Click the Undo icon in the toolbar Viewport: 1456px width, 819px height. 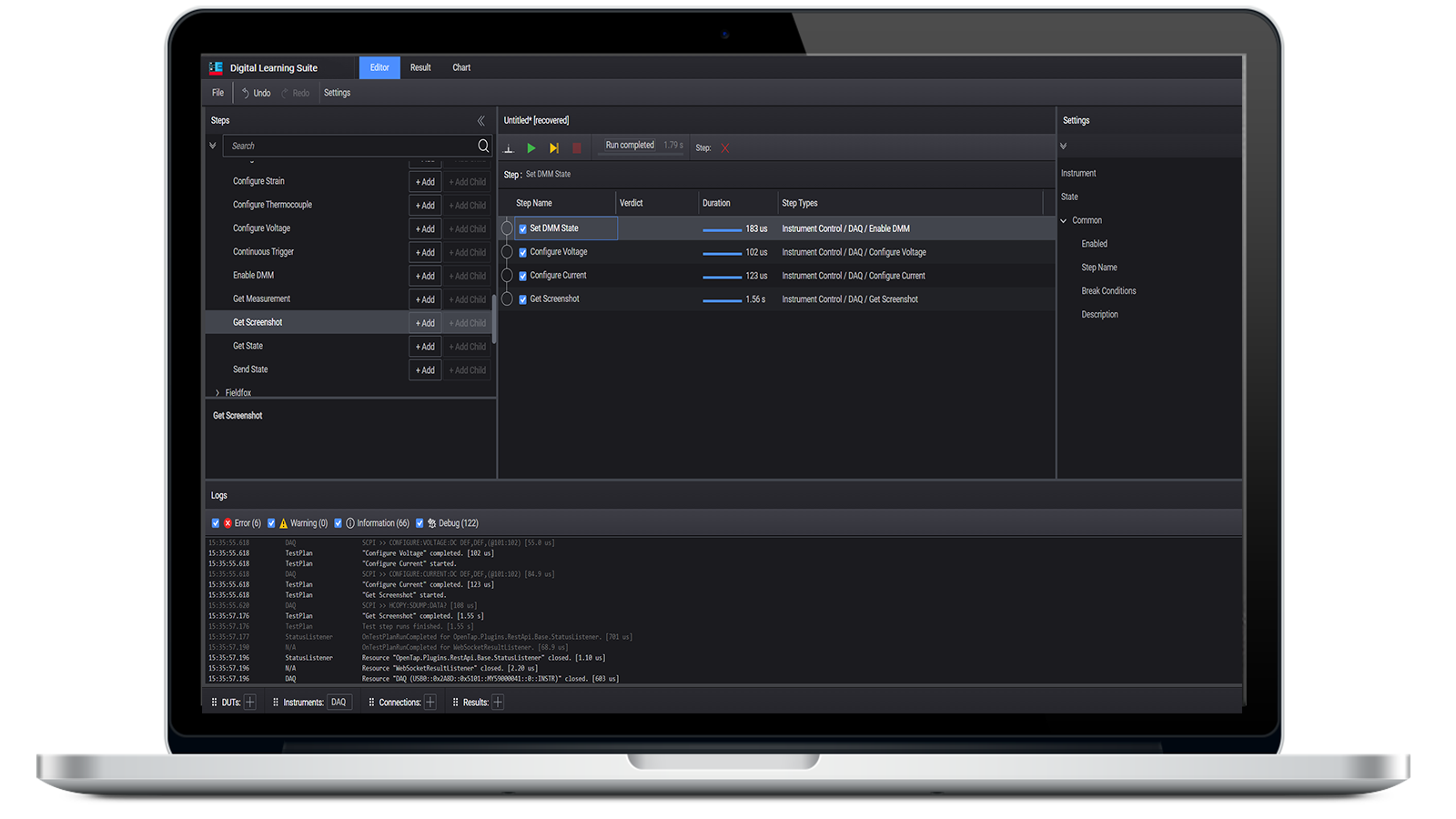pos(244,92)
